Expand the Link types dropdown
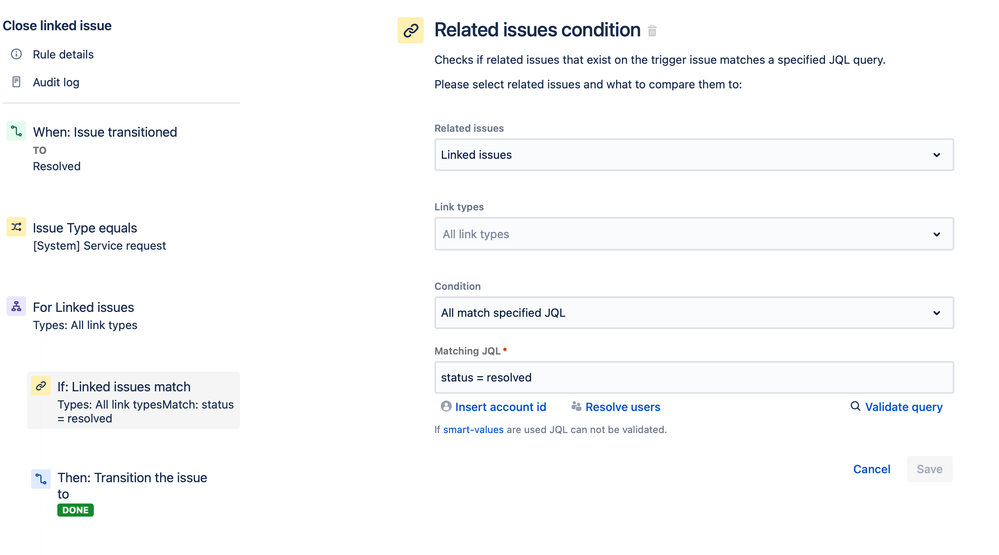Screen dimensions: 999x555 point(694,234)
